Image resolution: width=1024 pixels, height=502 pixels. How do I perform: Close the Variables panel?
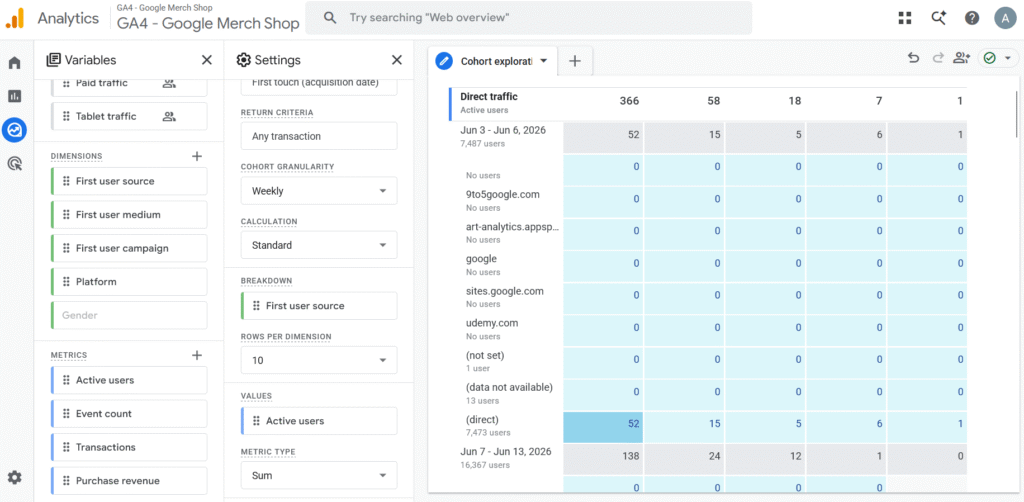pos(206,60)
